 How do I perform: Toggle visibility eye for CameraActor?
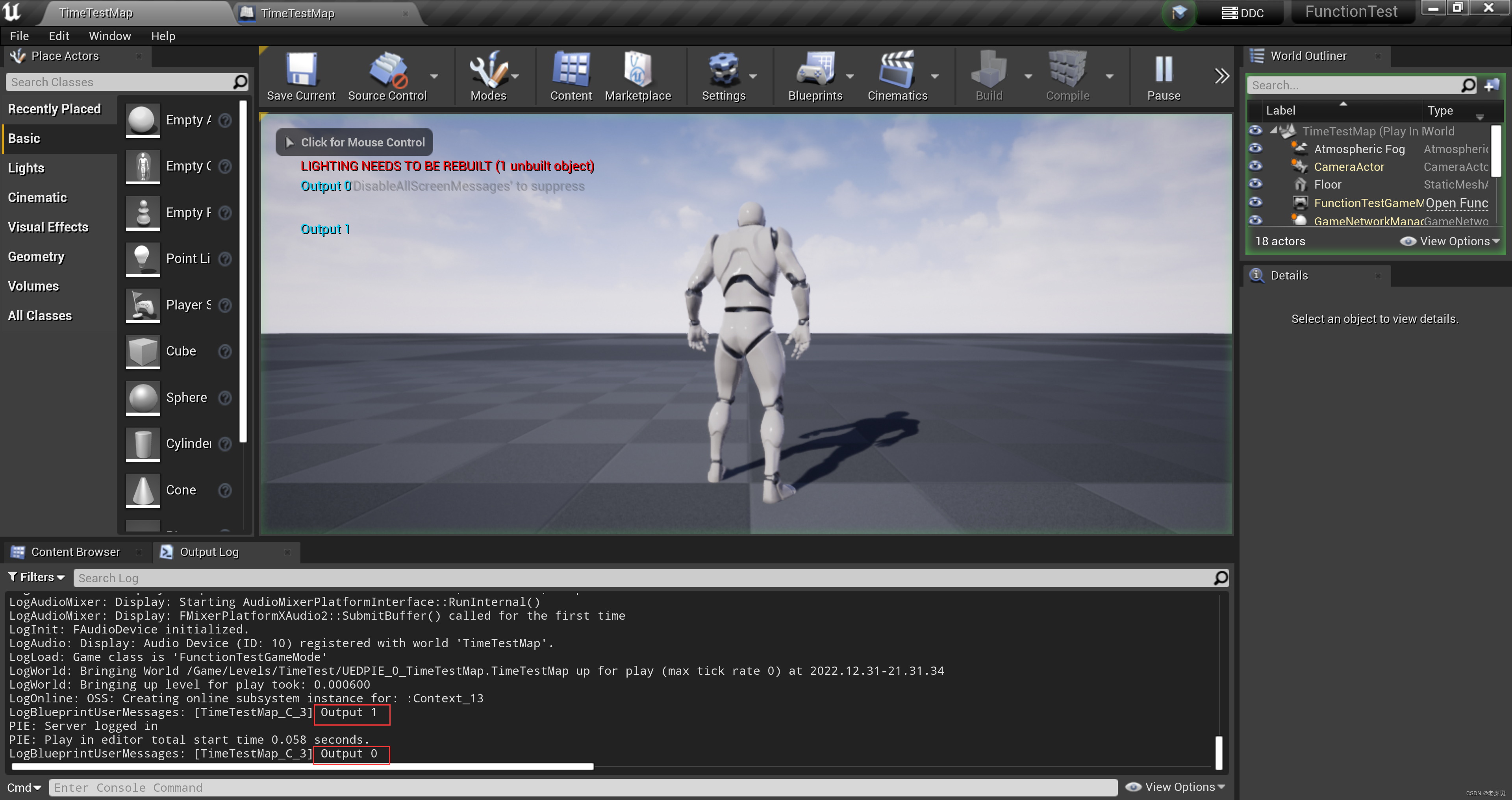(1256, 166)
